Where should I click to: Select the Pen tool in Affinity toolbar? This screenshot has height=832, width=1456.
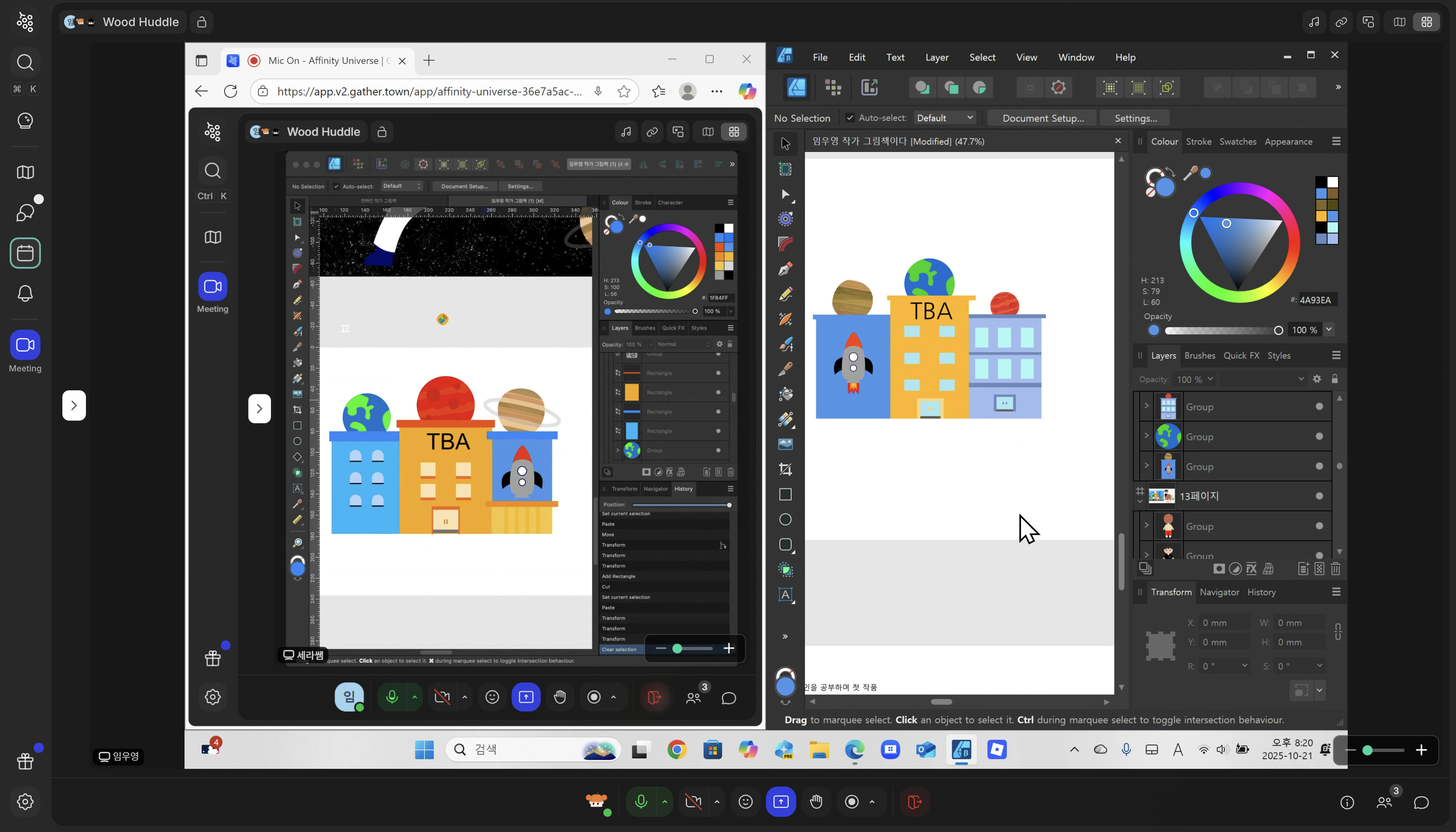(785, 269)
